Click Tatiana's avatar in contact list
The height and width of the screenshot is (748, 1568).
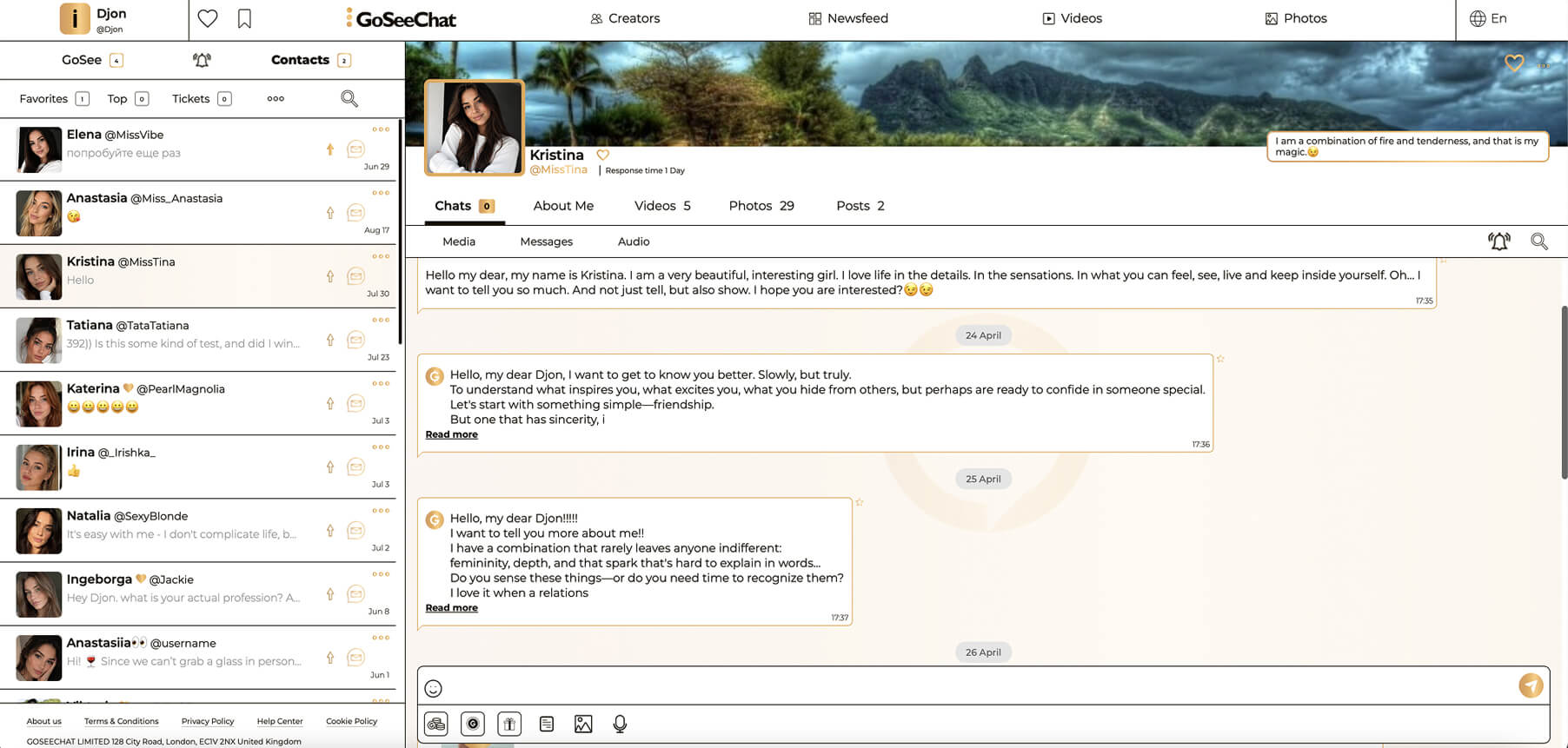(x=39, y=340)
